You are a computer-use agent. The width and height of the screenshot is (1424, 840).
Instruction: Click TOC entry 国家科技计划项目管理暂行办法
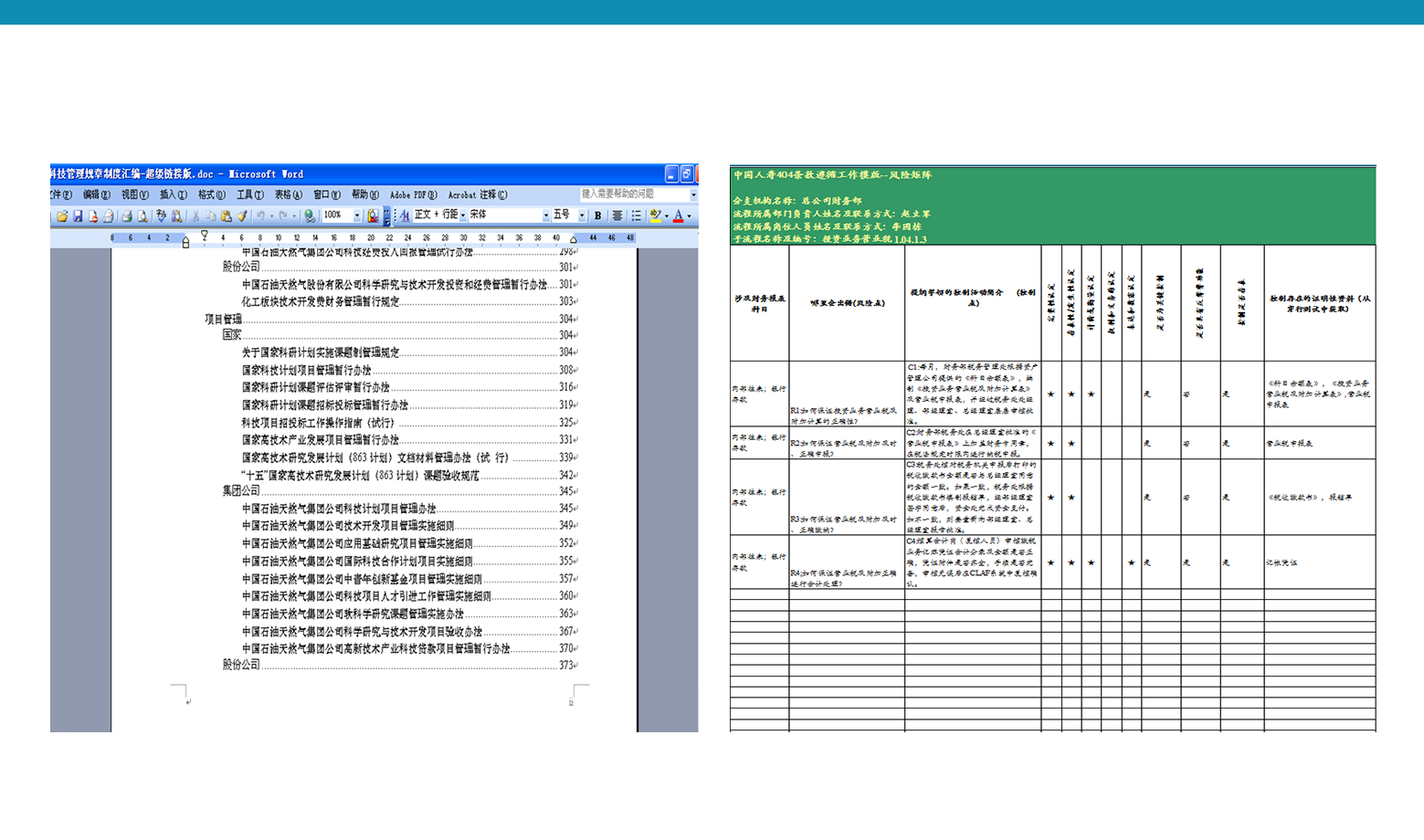306,370
